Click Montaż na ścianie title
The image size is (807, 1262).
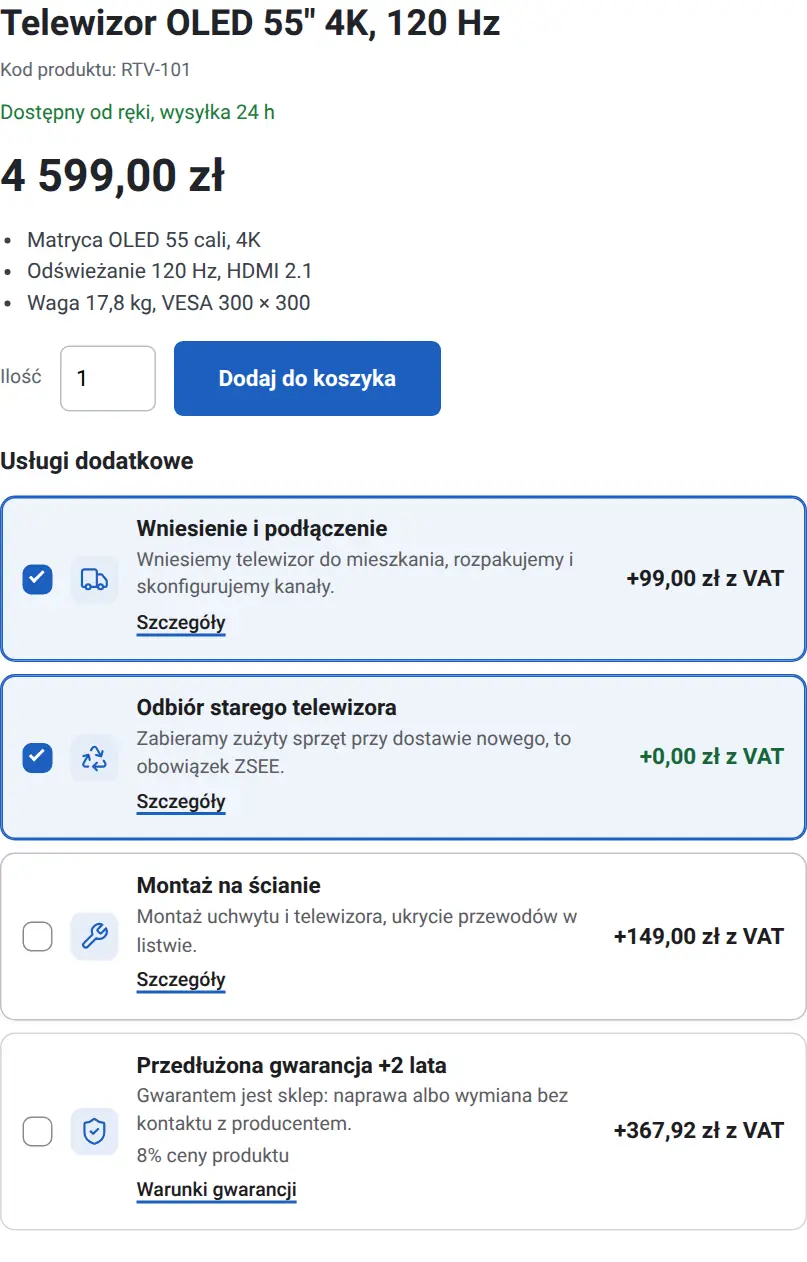[x=229, y=885]
